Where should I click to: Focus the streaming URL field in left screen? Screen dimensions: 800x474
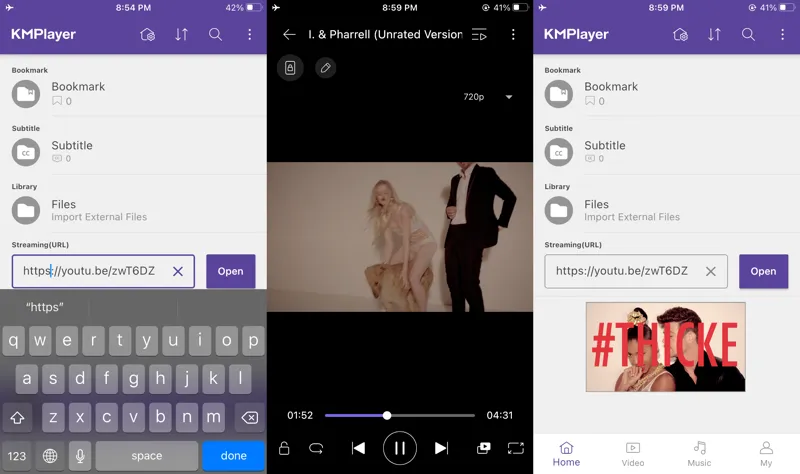(103, 271)
